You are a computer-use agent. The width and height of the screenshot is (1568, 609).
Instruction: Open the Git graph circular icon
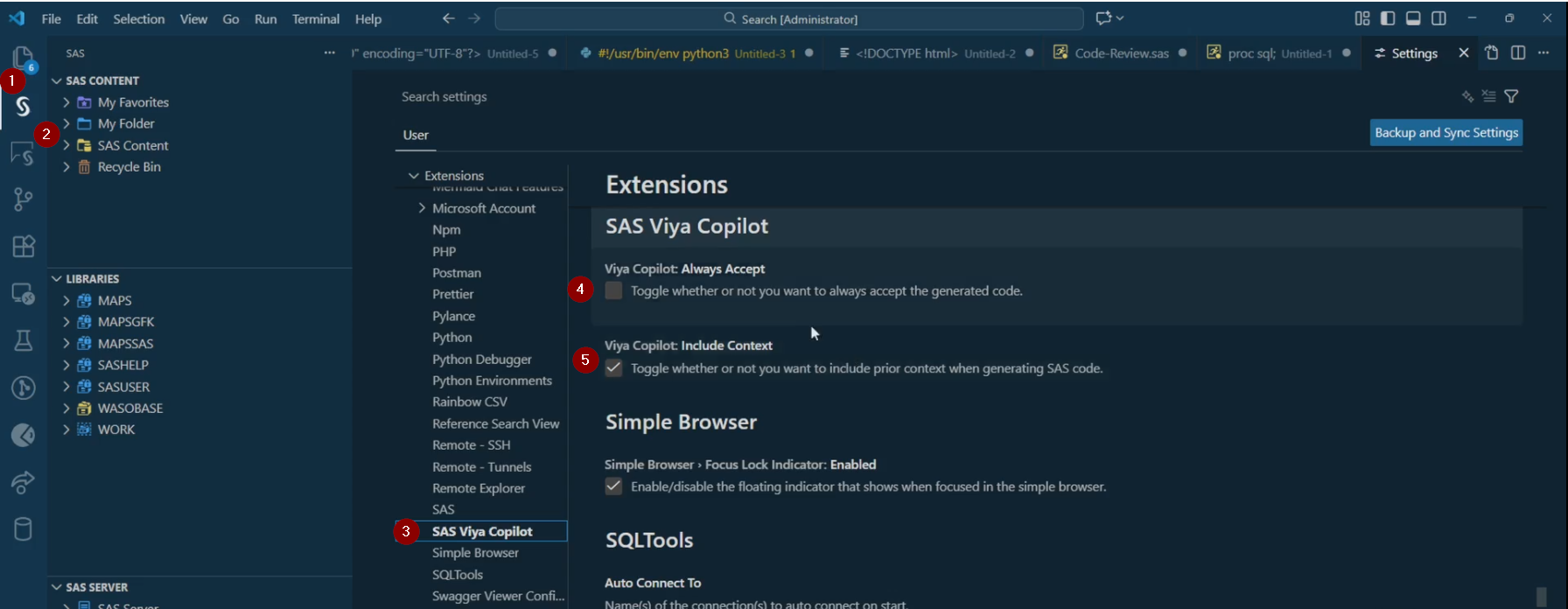pyautogui.click(x=24, y=388)
